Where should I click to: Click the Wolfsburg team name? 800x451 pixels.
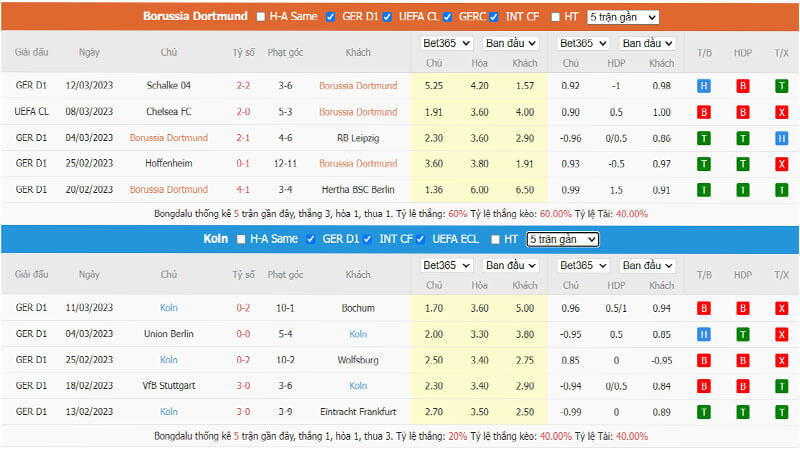358,360
